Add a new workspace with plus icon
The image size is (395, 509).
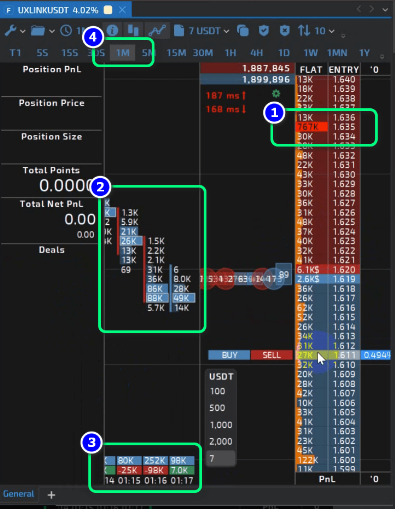[51, 495]
